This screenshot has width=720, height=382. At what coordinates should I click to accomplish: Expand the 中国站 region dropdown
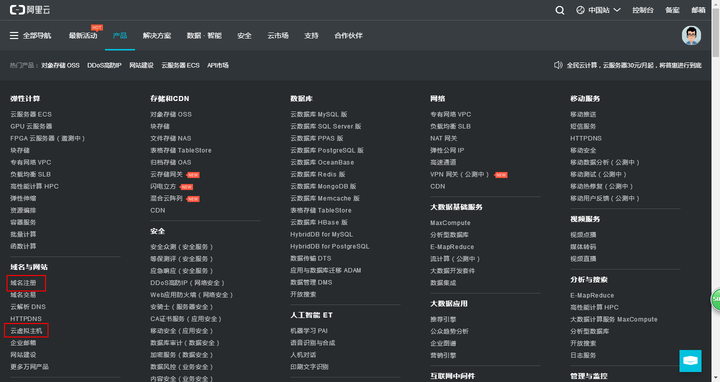(x=598, y=10)
